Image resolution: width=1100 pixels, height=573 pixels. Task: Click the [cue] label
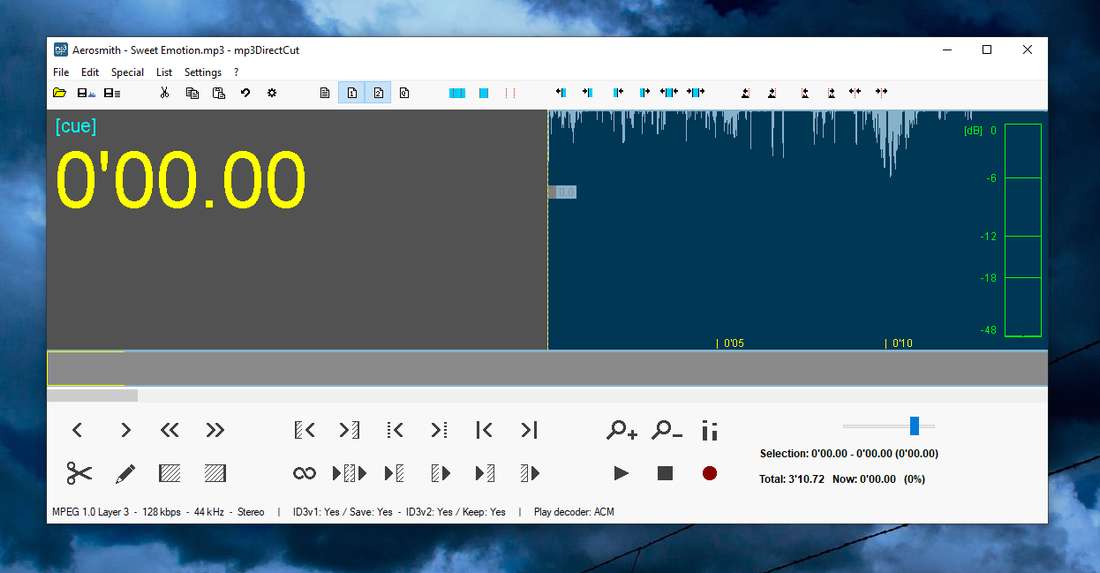(x=76, y=126)
